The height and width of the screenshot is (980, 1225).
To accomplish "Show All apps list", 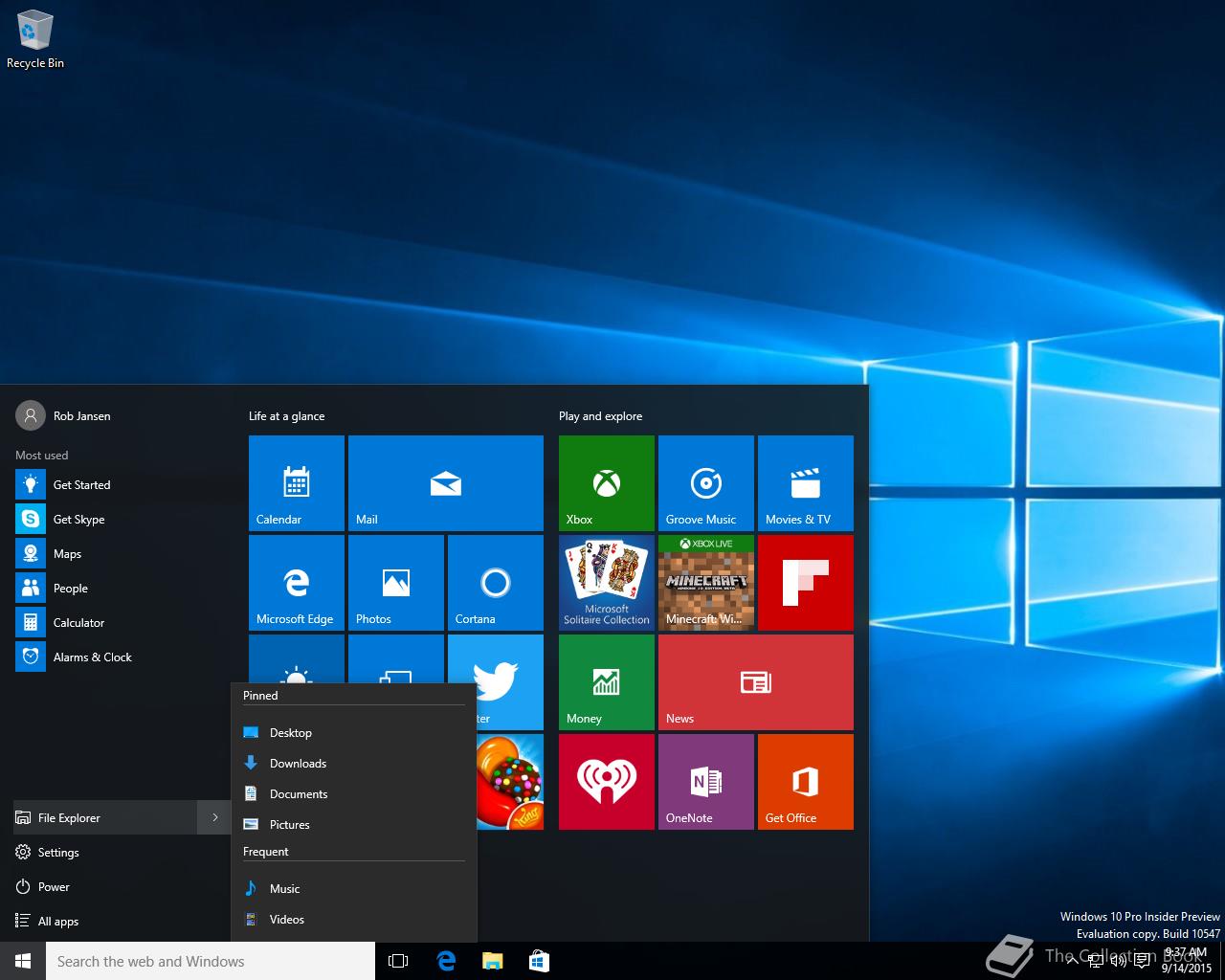I will pyautogui.click(x=122, y=922).
